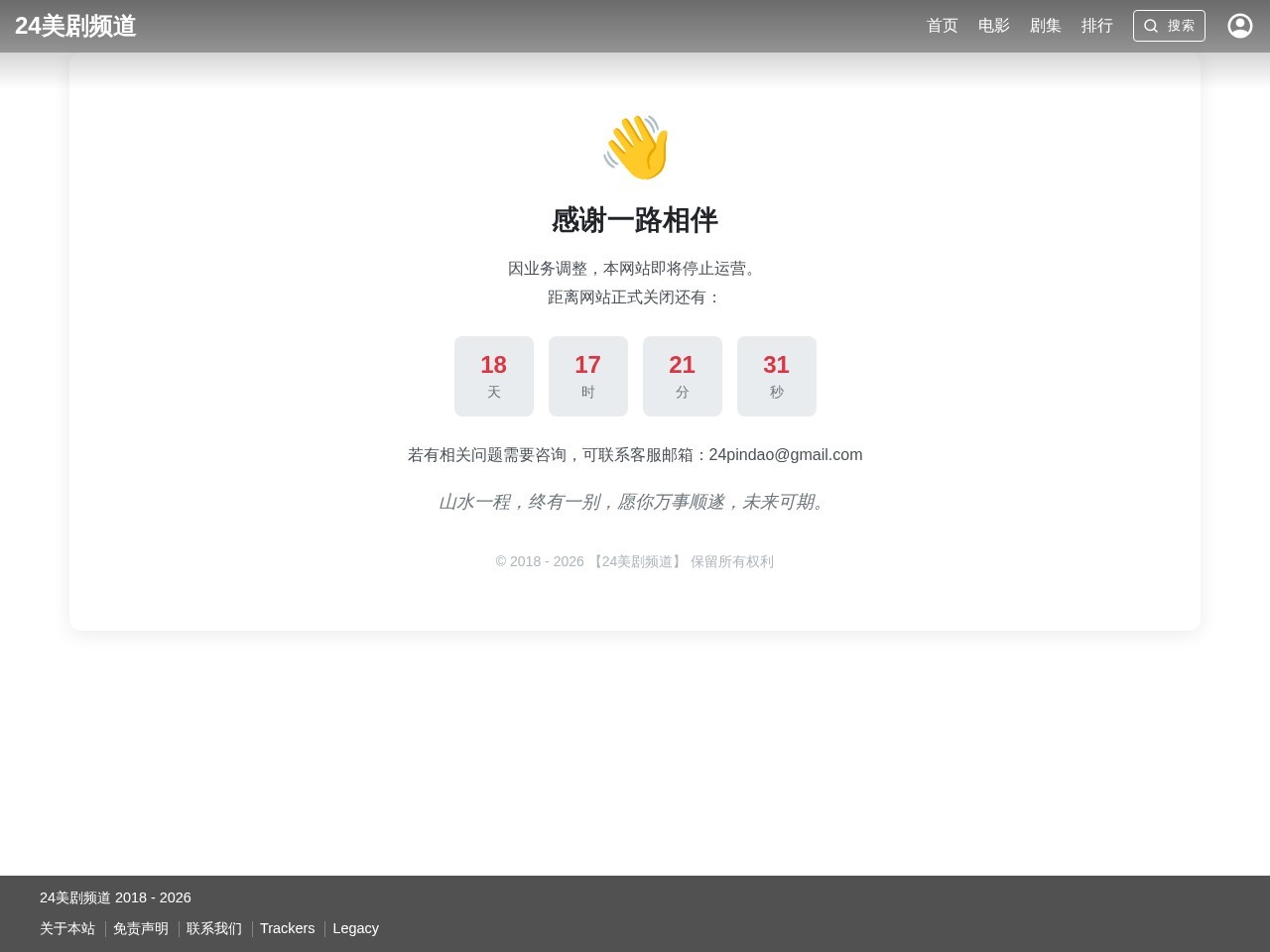This screenshot has width=1270, height=952.
Task: Click the 24美剧频道 site logo
Action: coord(75,27)
